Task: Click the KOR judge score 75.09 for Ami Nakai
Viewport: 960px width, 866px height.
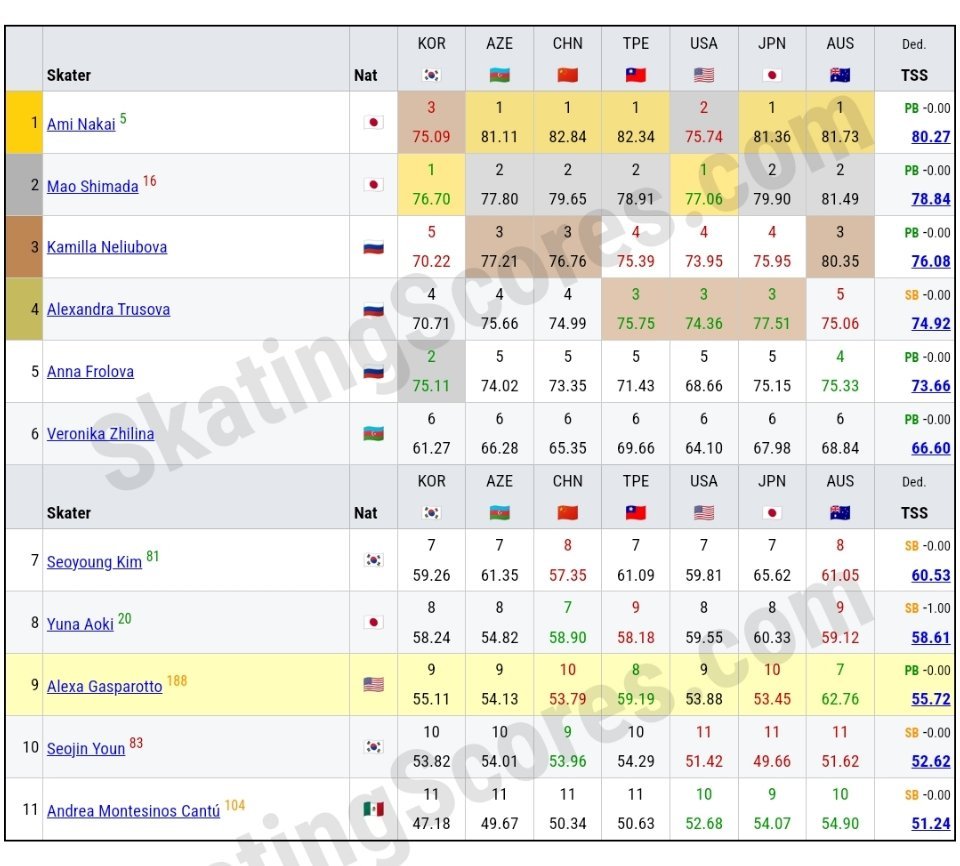Action: [431, 137]
